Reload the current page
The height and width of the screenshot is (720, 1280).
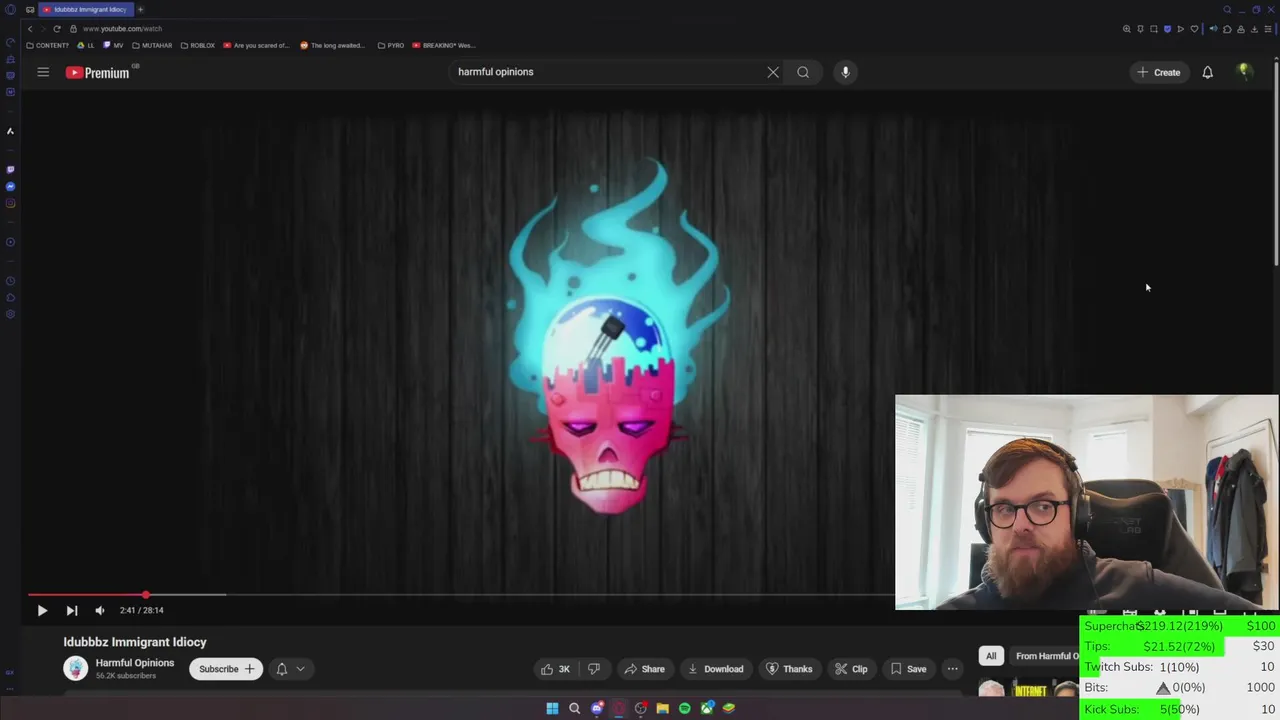pos(57,29)
